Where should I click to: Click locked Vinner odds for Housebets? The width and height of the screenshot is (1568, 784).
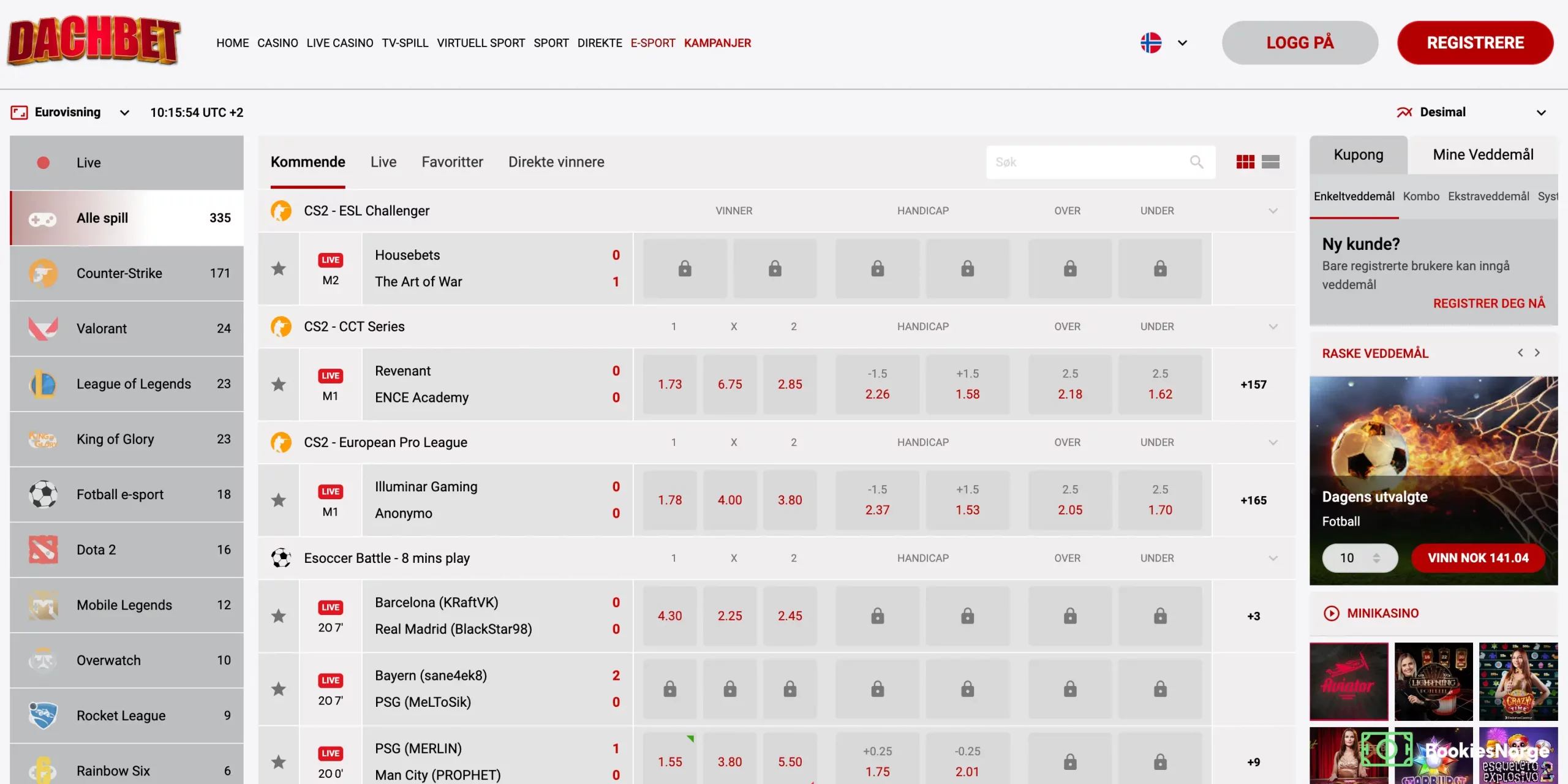coord(685,268)
